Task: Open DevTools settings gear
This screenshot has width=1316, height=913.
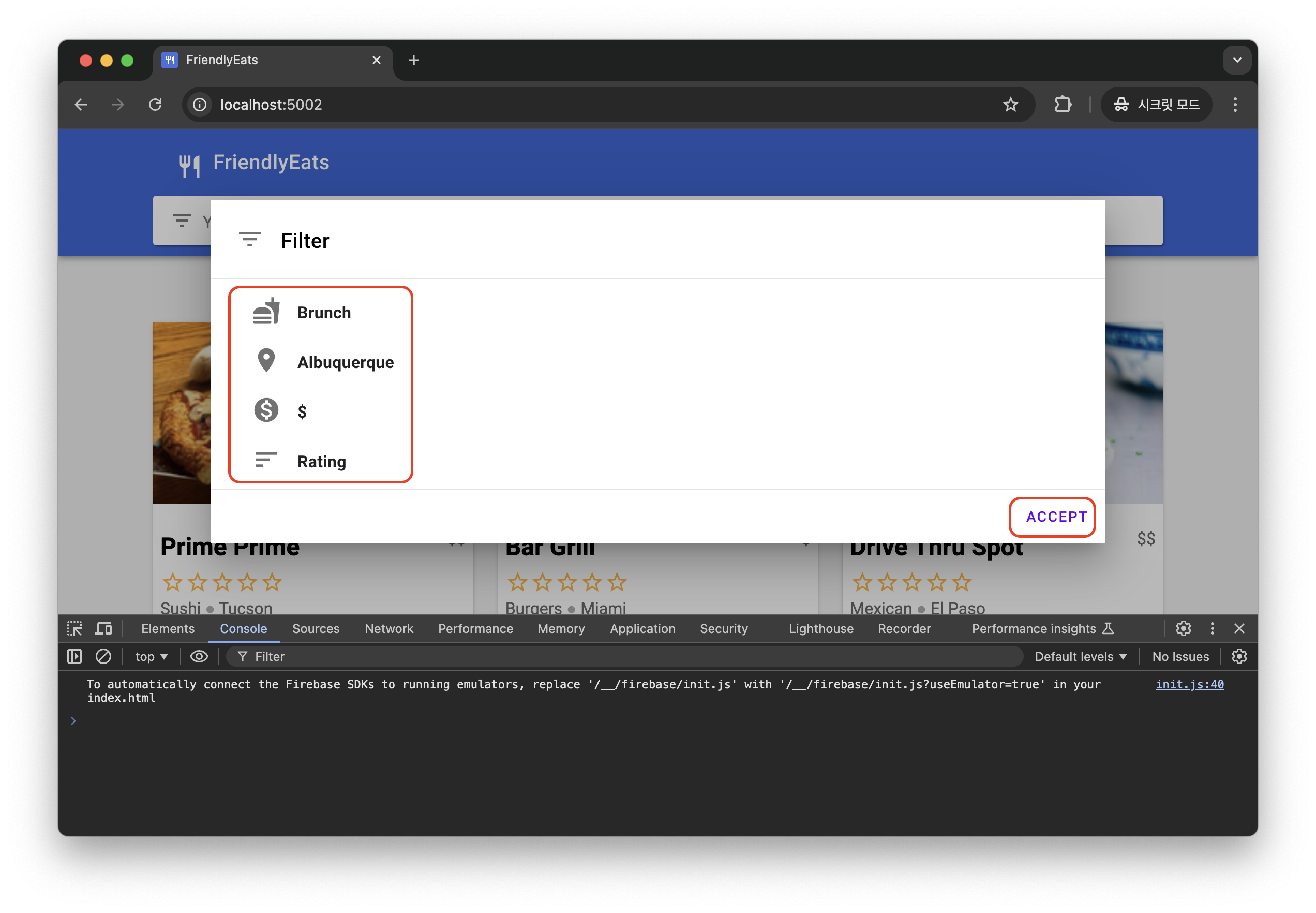Action: coord(1183,628)
